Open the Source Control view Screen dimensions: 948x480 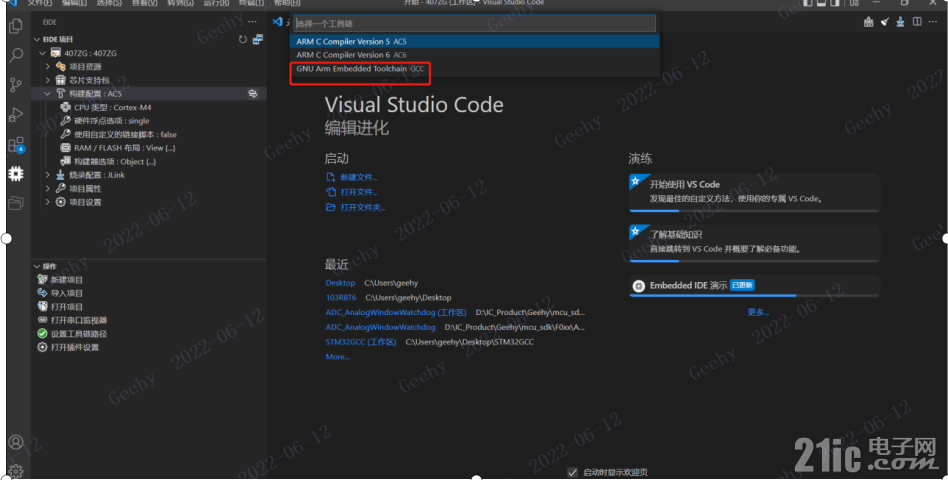[16, 85]
